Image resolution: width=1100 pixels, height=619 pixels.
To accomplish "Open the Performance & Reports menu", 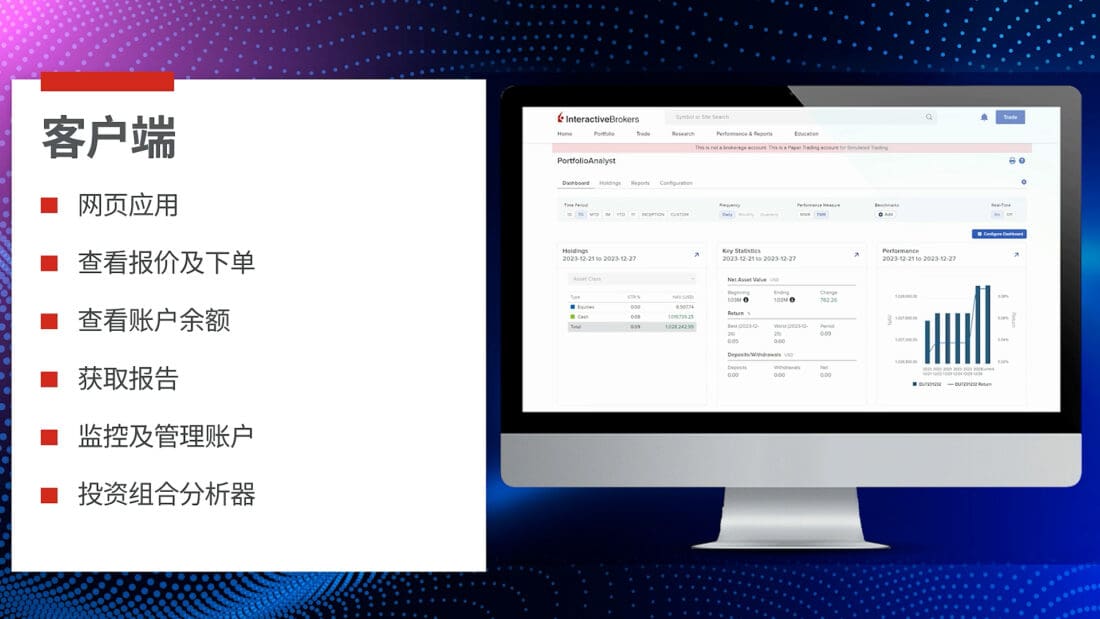I will [x=744, y=134].
